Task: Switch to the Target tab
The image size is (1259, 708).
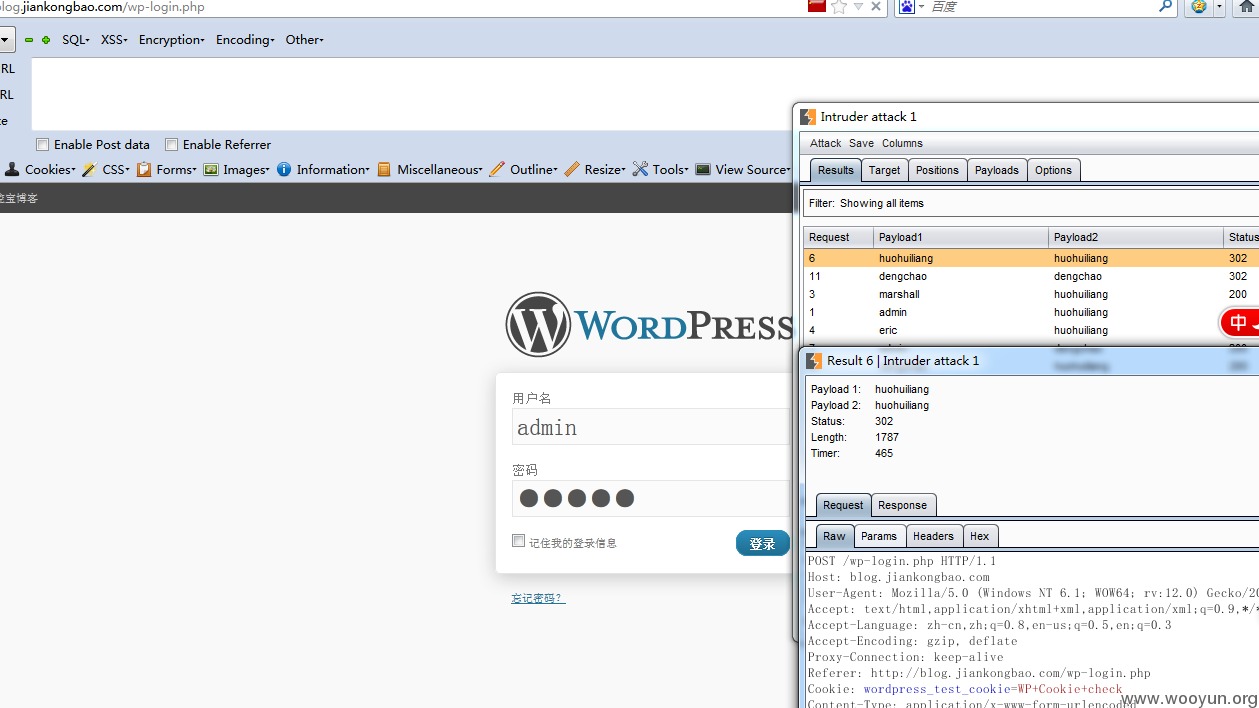Action: pyautogui.click(x=884, y=170)
